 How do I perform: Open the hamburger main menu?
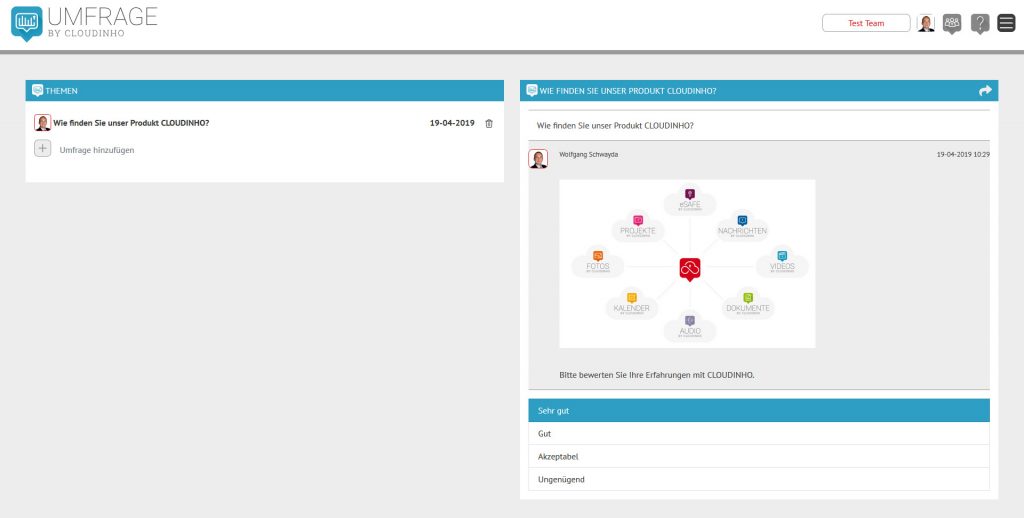click(1006, 23)
